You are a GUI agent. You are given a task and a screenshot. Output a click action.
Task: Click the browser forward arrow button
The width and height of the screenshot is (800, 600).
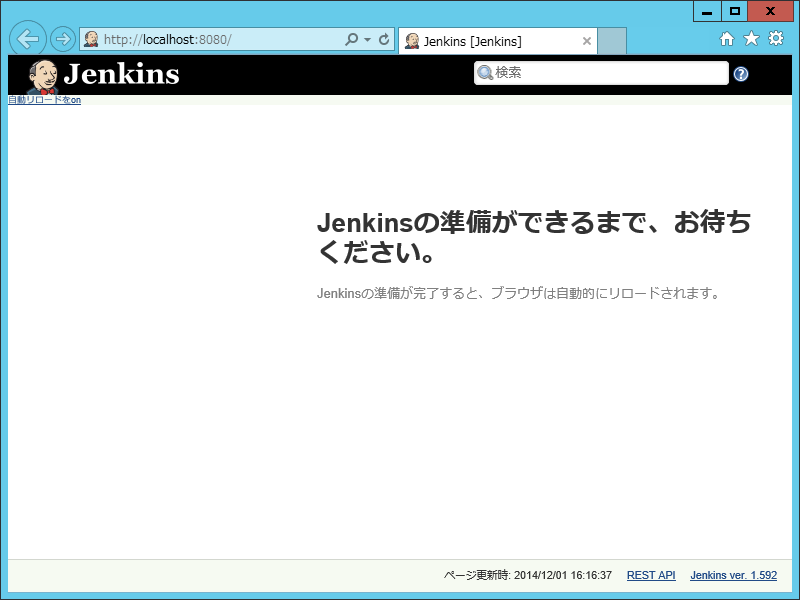tap(63, 39)
